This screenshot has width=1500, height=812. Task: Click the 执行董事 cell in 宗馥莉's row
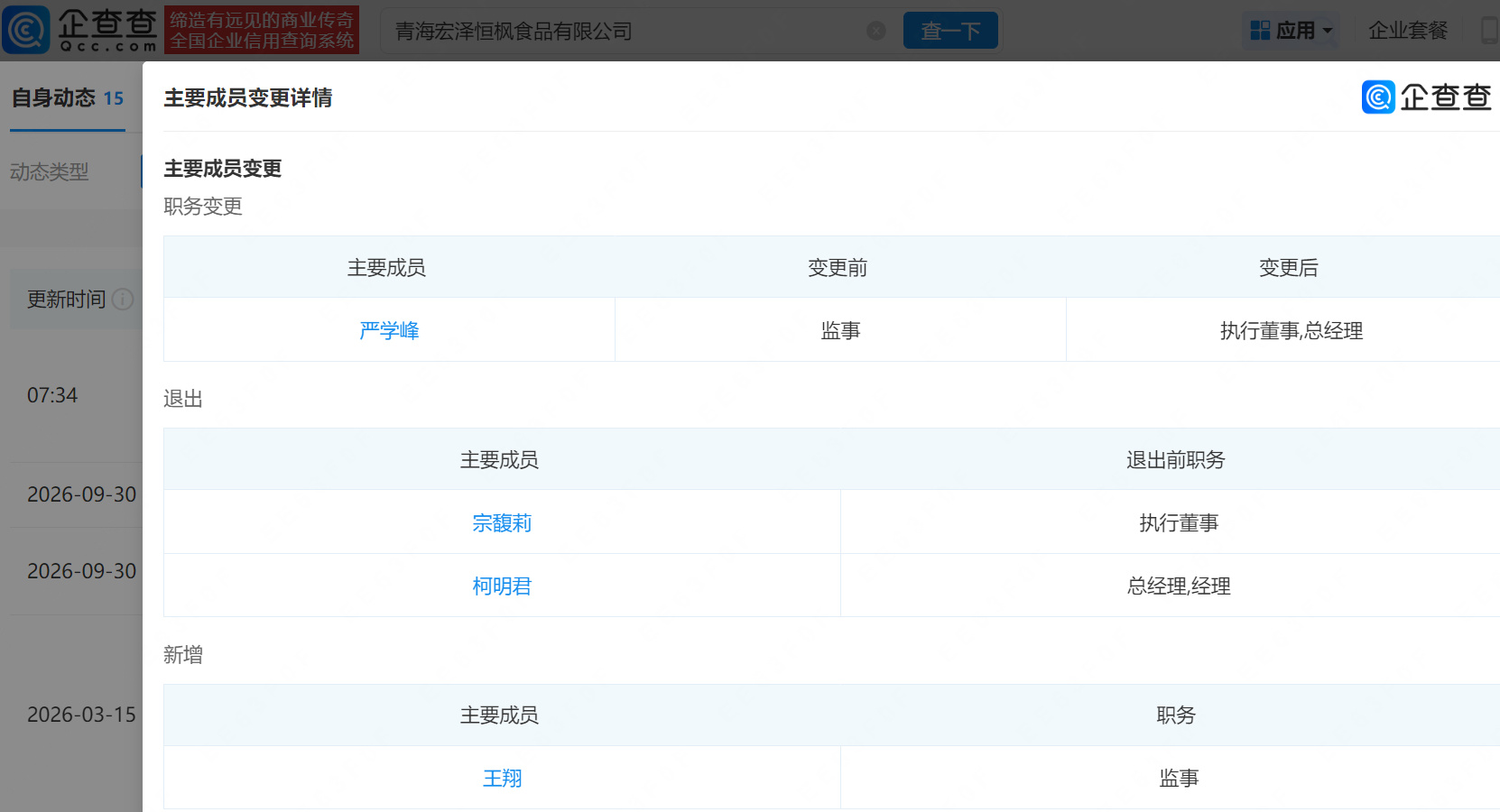click(1179, 522)
